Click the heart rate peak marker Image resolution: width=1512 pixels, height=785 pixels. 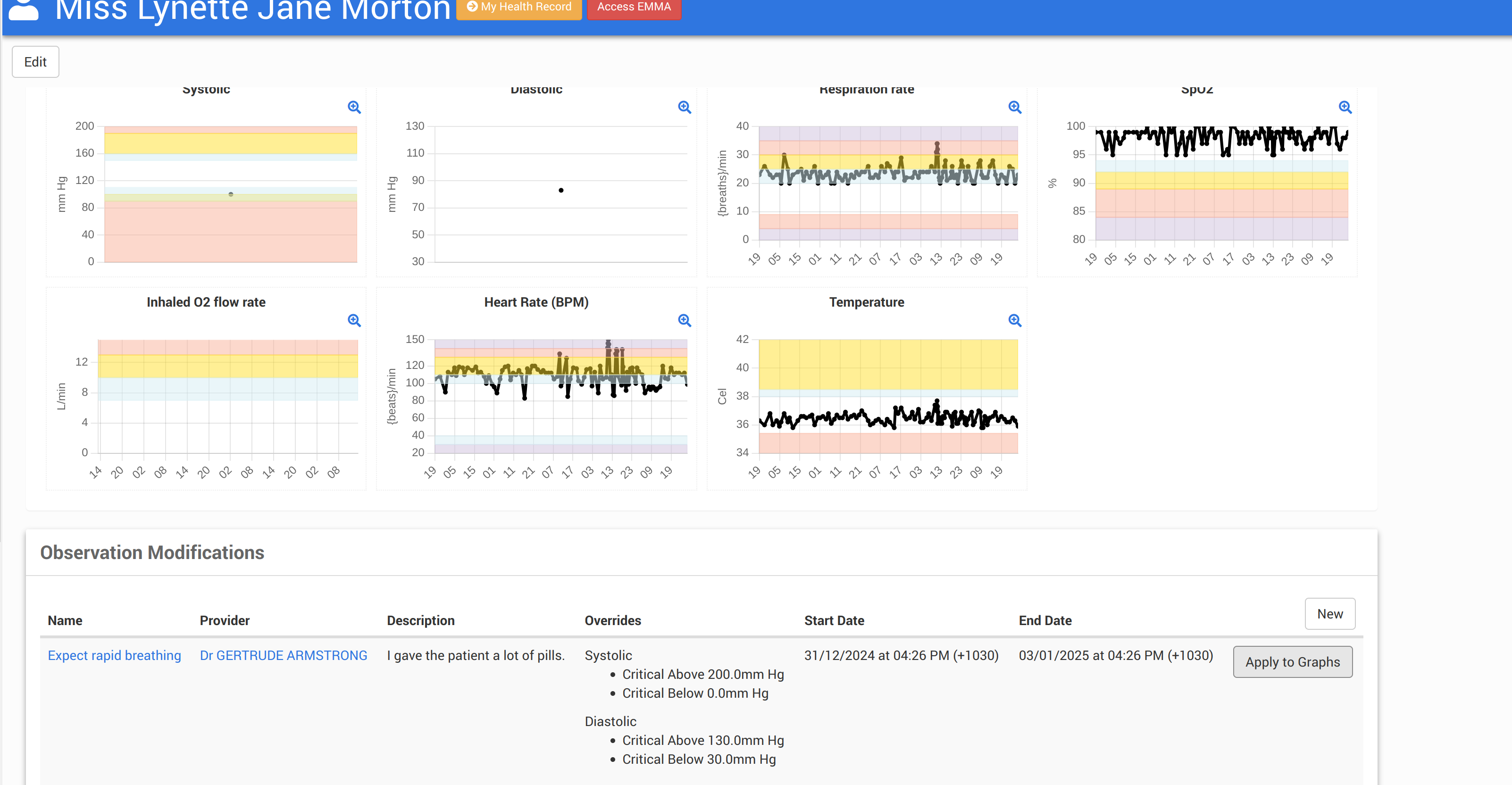tap(608, 342)
